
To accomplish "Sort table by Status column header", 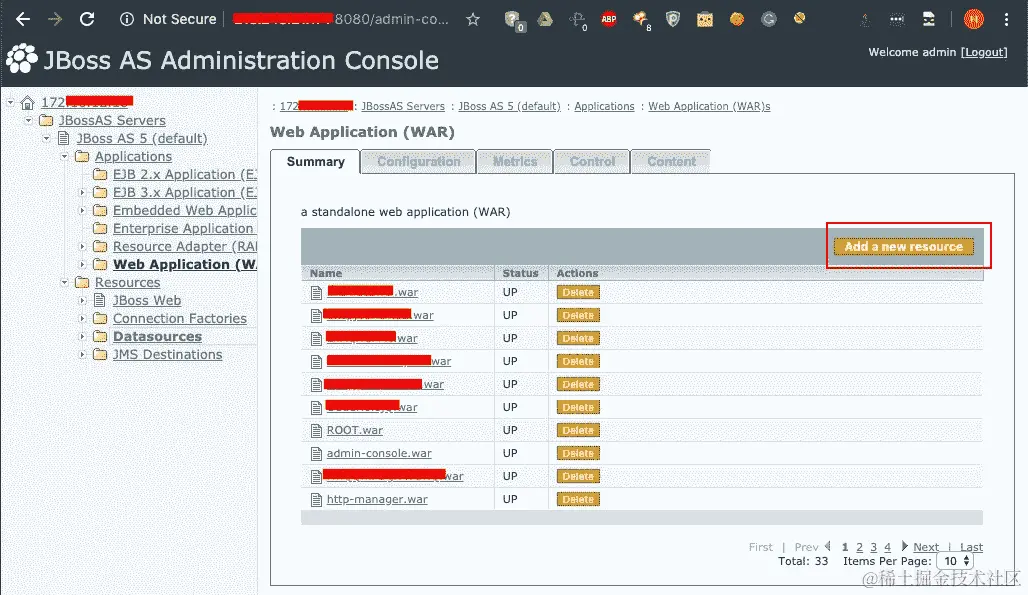I will point(520,273).
